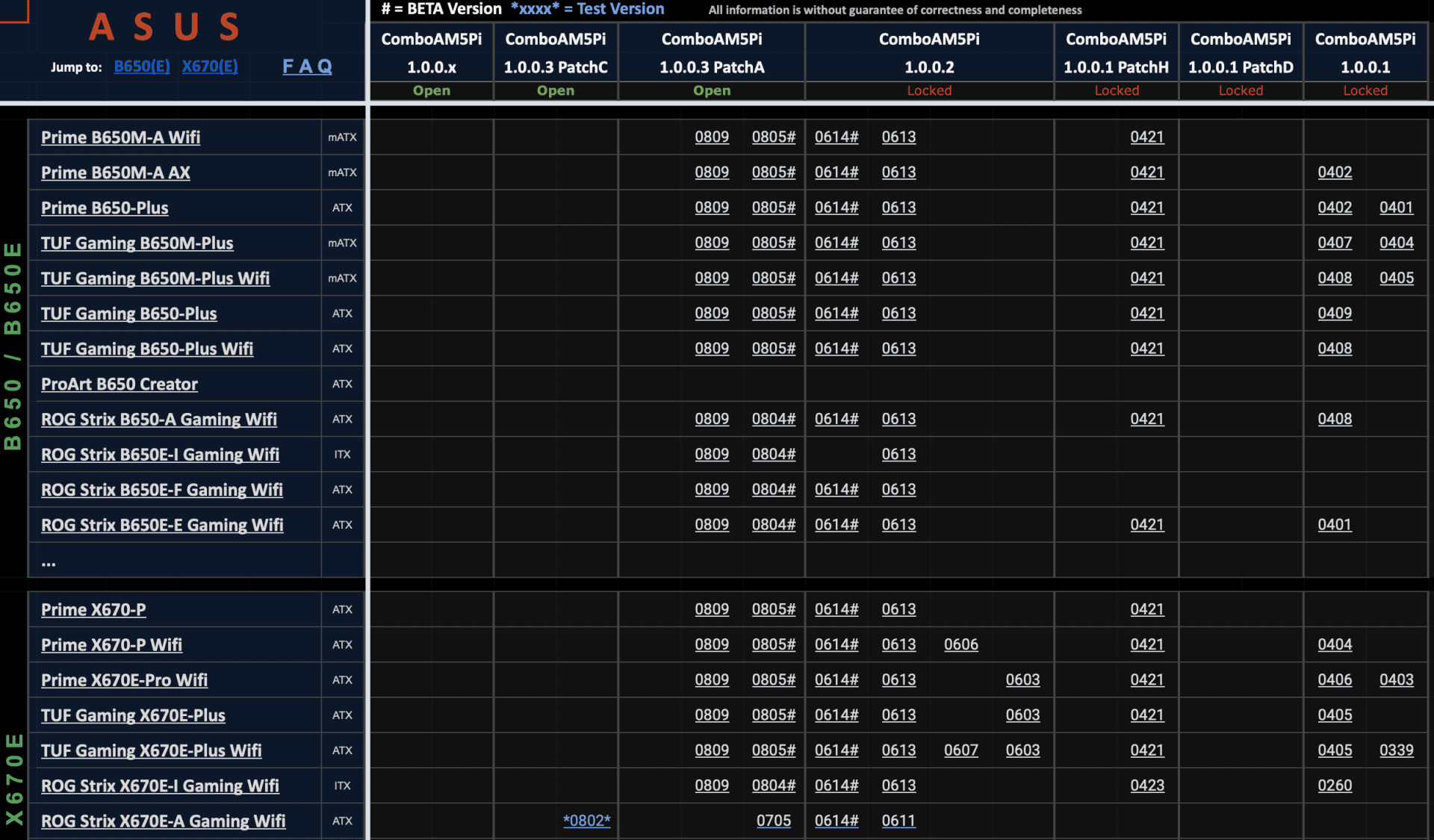Download BIOS 0406 for Prime X670E-Pro Wifi
Viewport: 1434px width, 840px height.
(1335, 679)
